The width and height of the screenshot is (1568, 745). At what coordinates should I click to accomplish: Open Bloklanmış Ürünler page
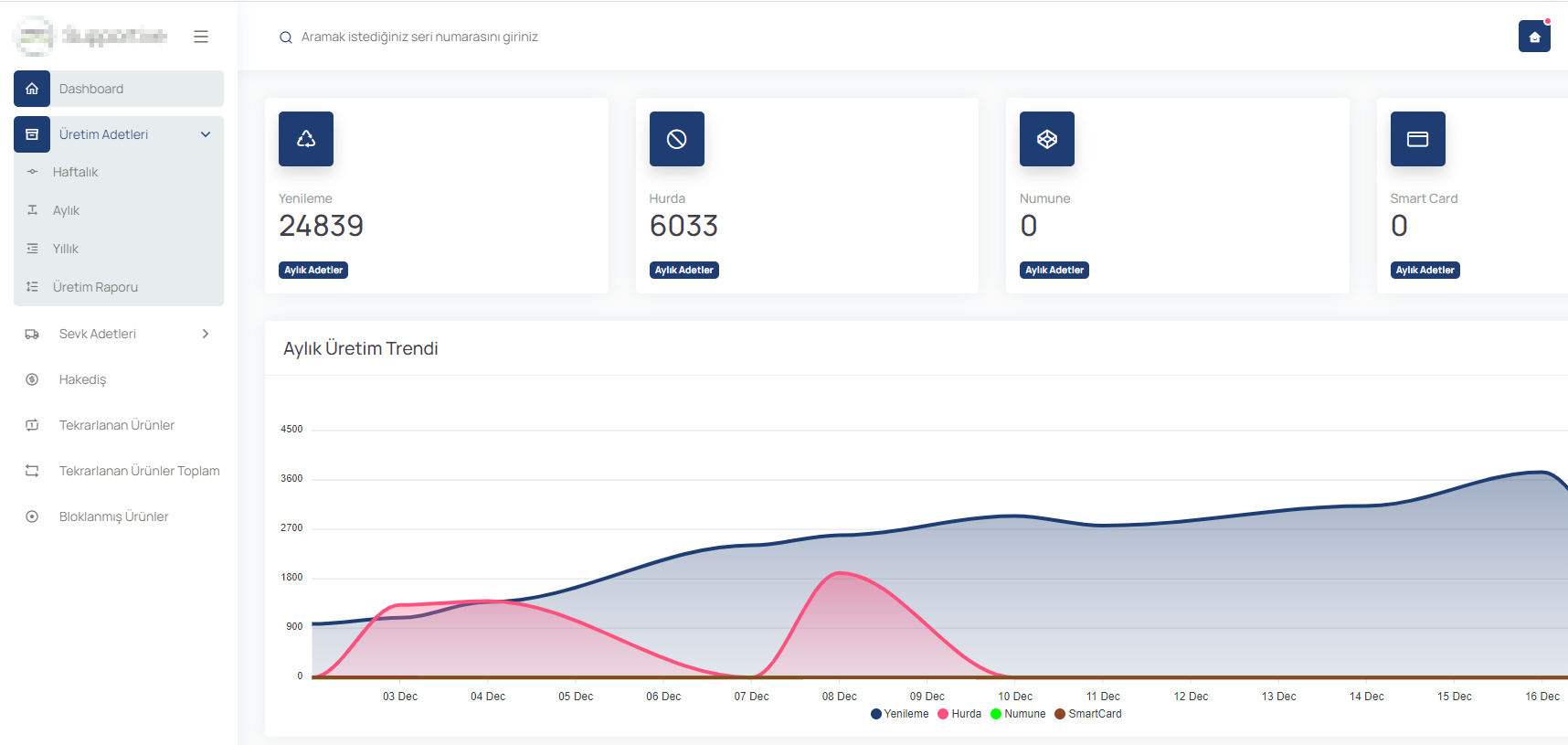click(x=113, y=516)
